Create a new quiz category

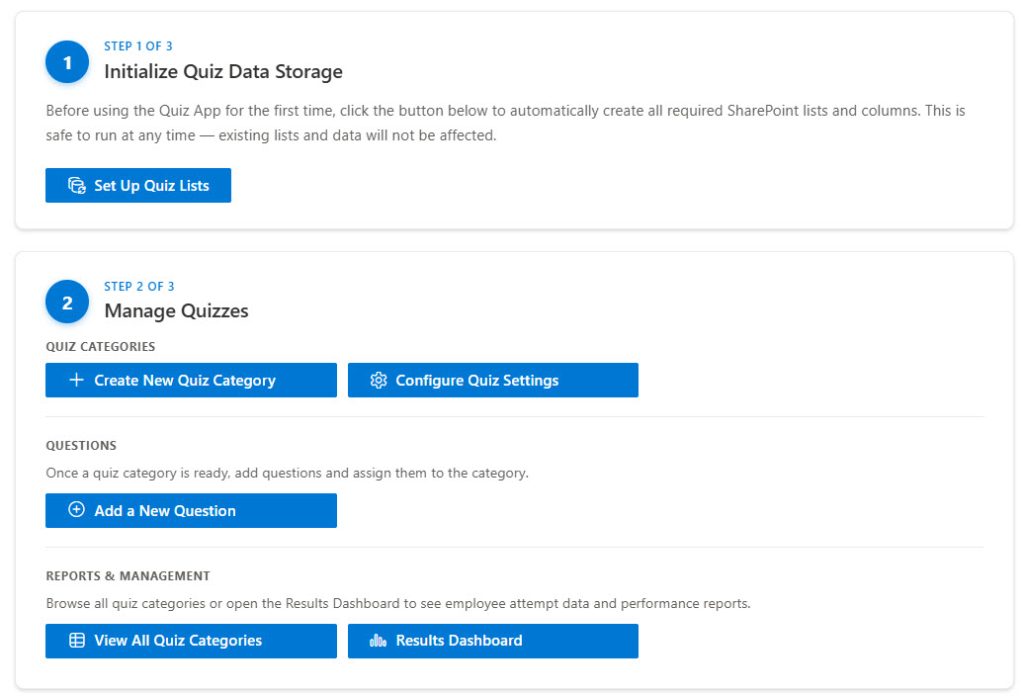(191, 380)
